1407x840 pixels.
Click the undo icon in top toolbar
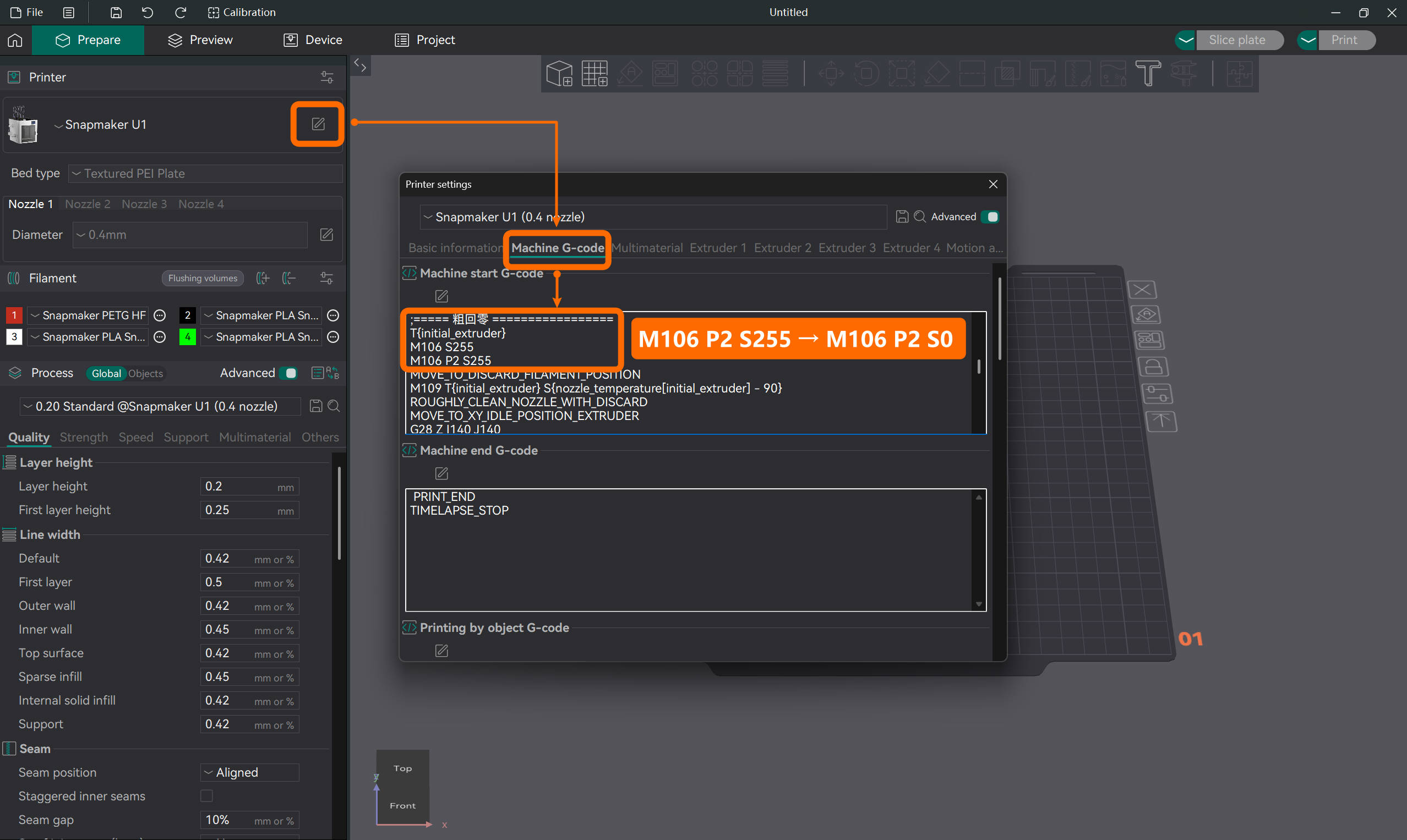point(148,13)
